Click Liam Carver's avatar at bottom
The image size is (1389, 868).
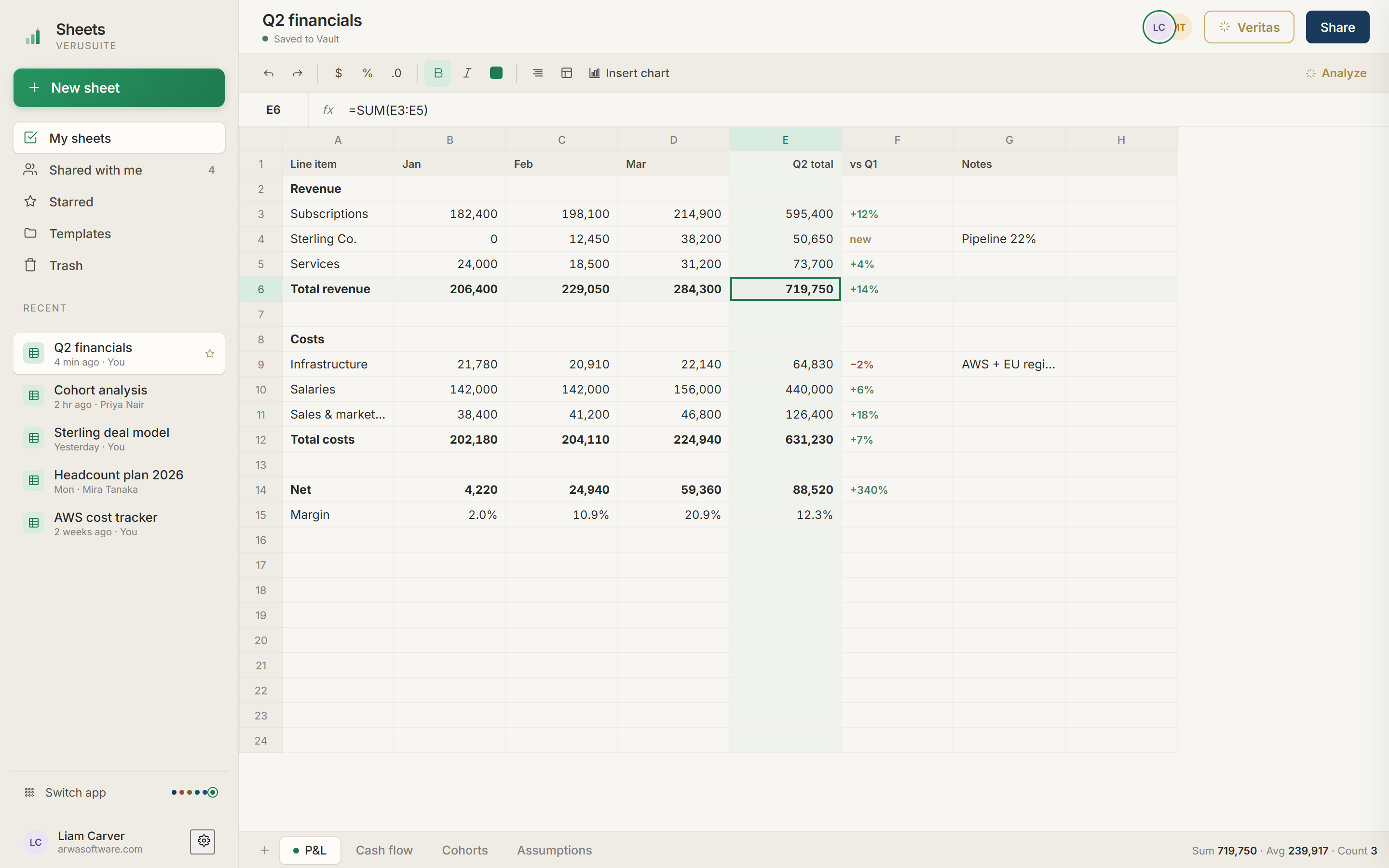(x=36, y=841)
